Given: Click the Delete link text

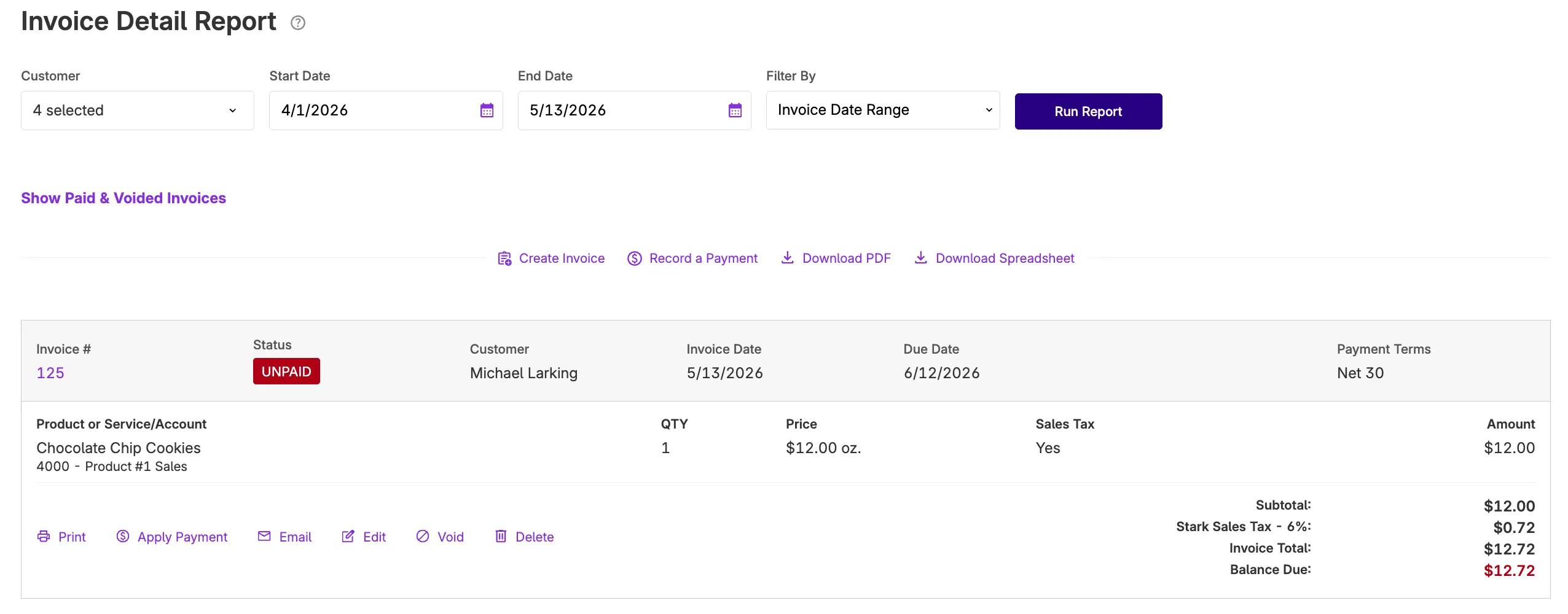Looking at the screenshot, I should click(535, 537).
